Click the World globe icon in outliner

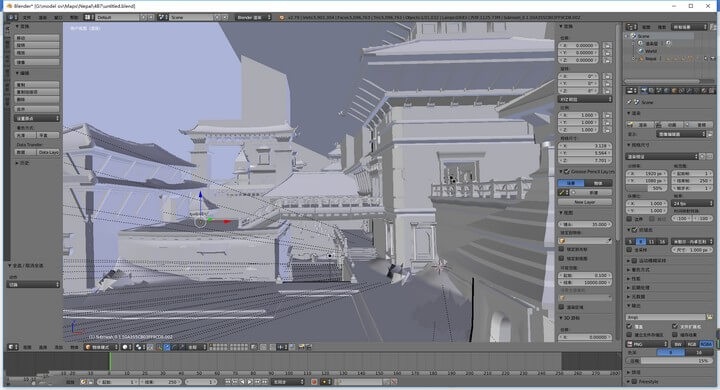[x=641, y=51]
